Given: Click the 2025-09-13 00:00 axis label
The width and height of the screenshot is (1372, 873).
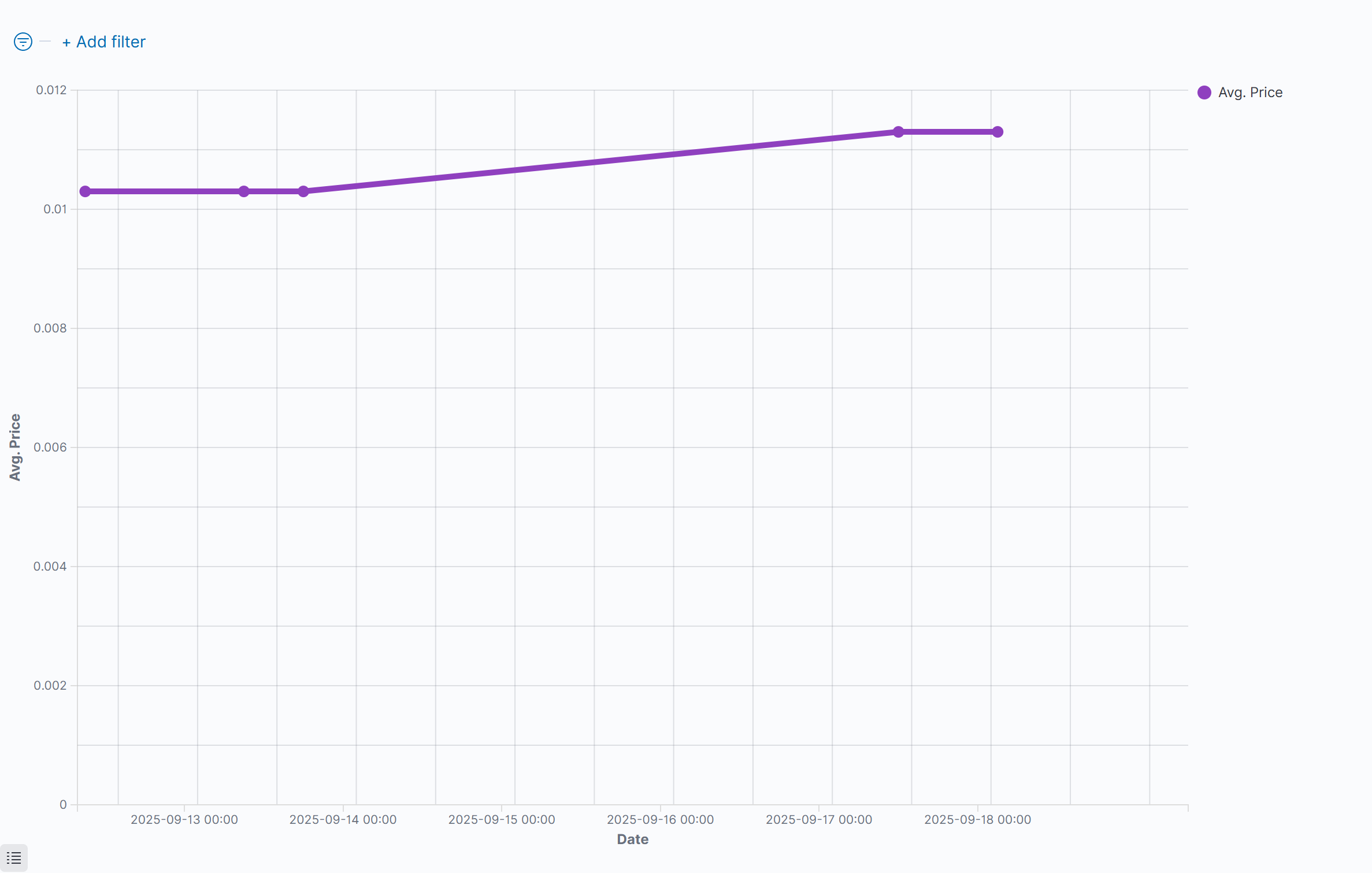Looking at the screenshot, I should (x=184, y=819).
